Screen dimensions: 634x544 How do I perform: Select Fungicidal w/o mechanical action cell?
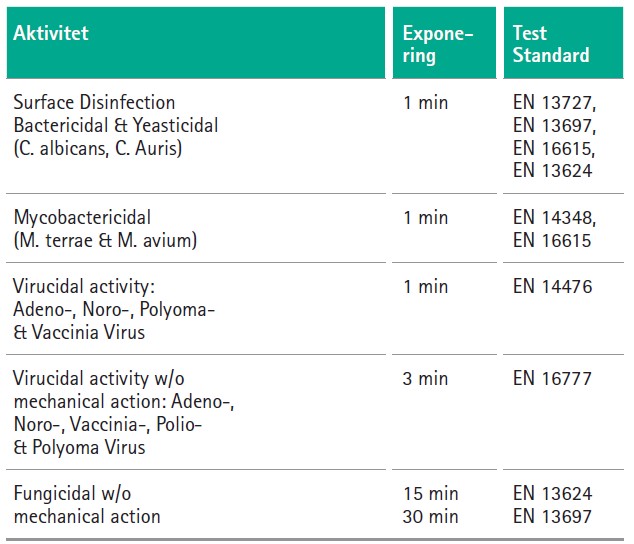pos(87,505)
